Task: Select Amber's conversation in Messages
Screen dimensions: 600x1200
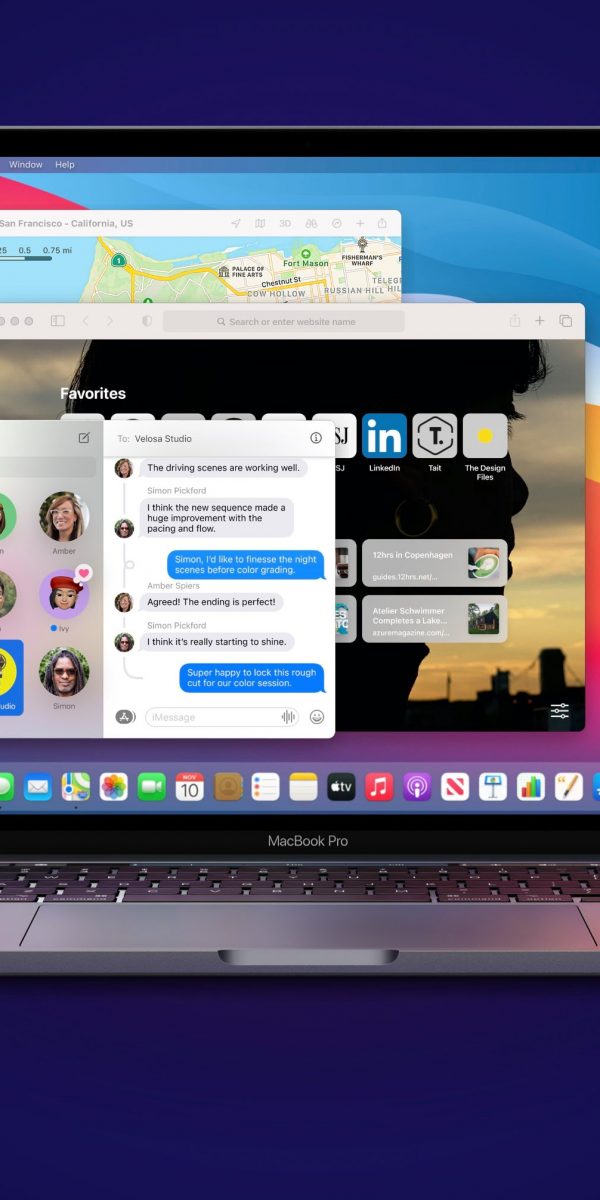Action: pyautogui.click(x=64, y=517)
